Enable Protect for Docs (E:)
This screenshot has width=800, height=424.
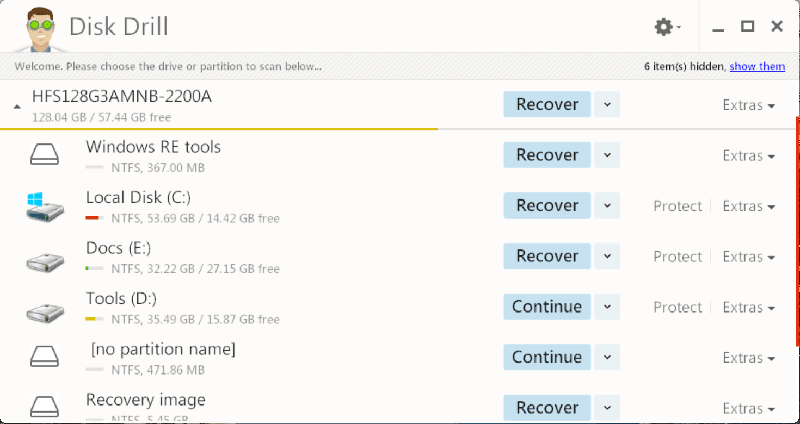pyautogui.click(x=678, y=257)
